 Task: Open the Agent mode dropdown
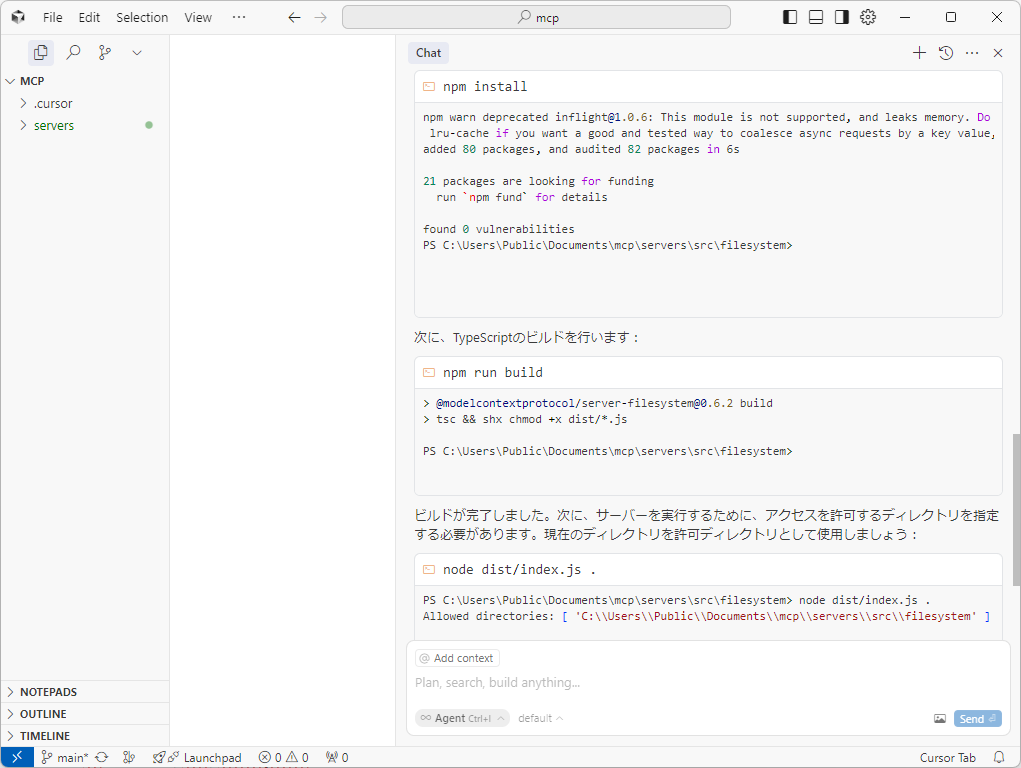tap(462, 718)
